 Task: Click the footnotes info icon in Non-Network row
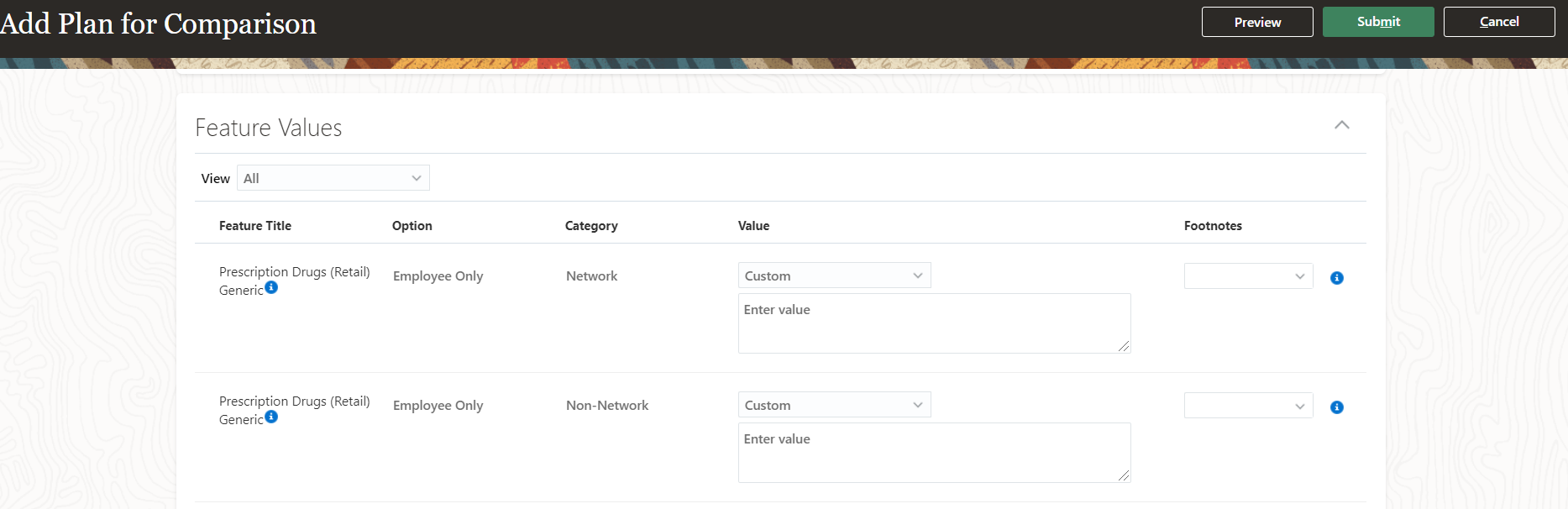[1336, 407]
